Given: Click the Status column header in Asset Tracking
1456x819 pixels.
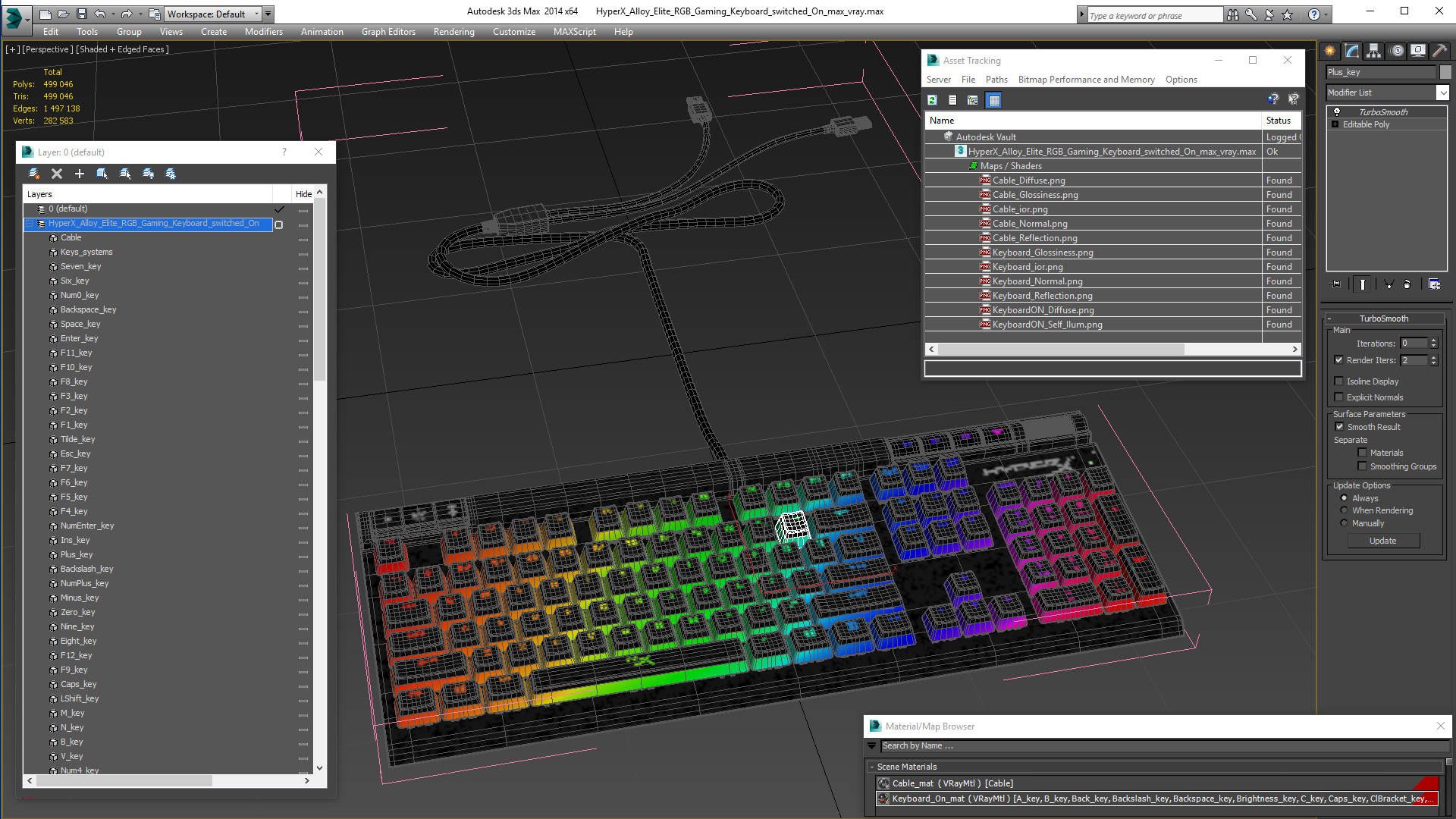Looking at the screenshot, I should tap(1282, 121).
